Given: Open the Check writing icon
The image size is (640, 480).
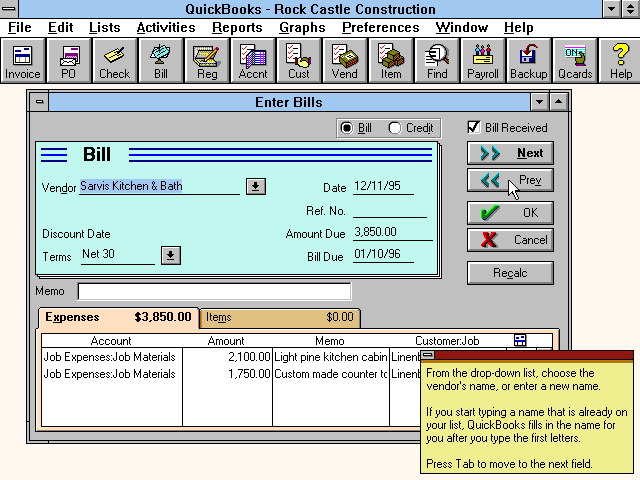Looking at the screenshot, I should click(114, 61).
